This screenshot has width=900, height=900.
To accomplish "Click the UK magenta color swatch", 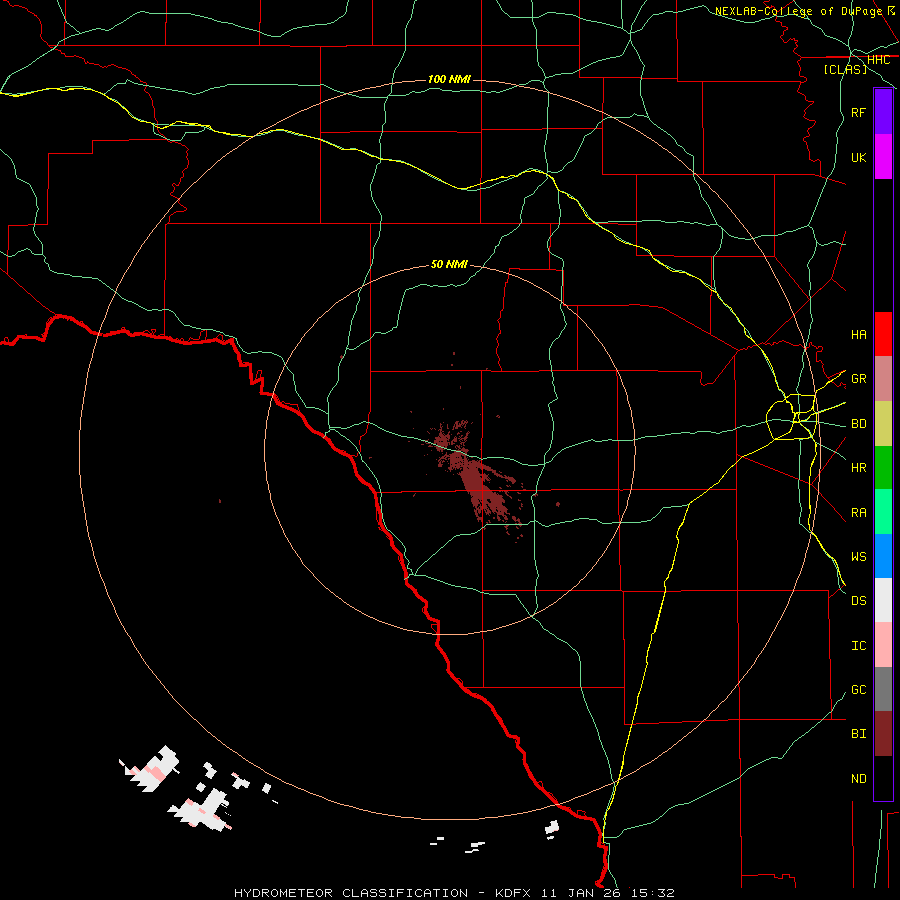I will [x=883, y=157].
